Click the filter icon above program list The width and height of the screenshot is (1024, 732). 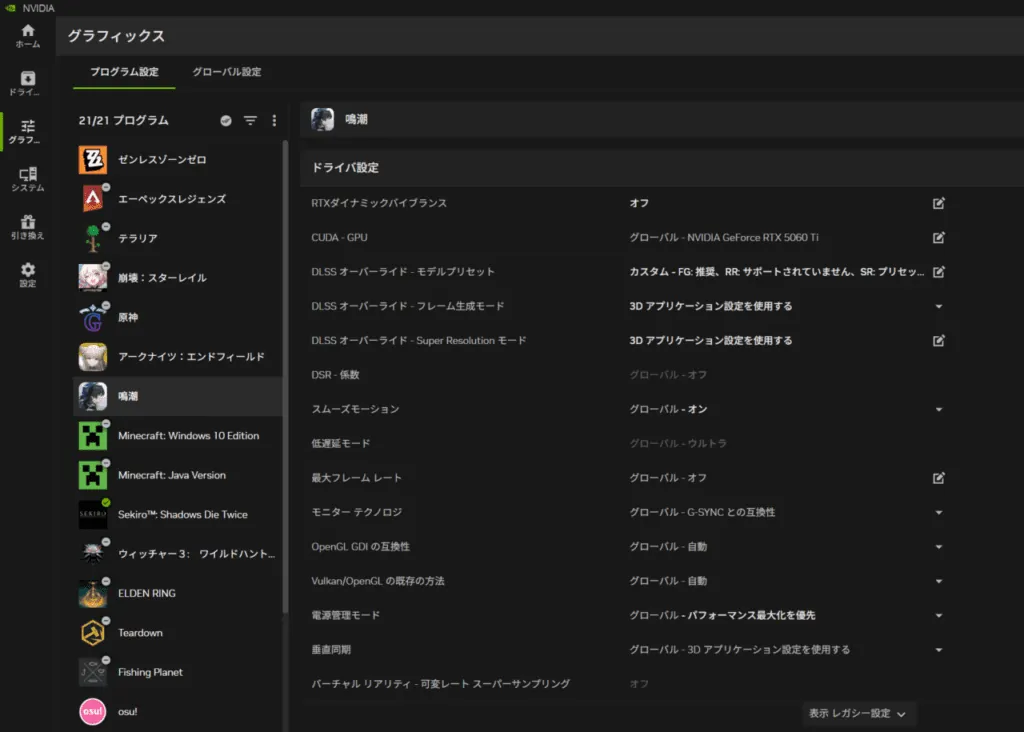coord(250,120)
